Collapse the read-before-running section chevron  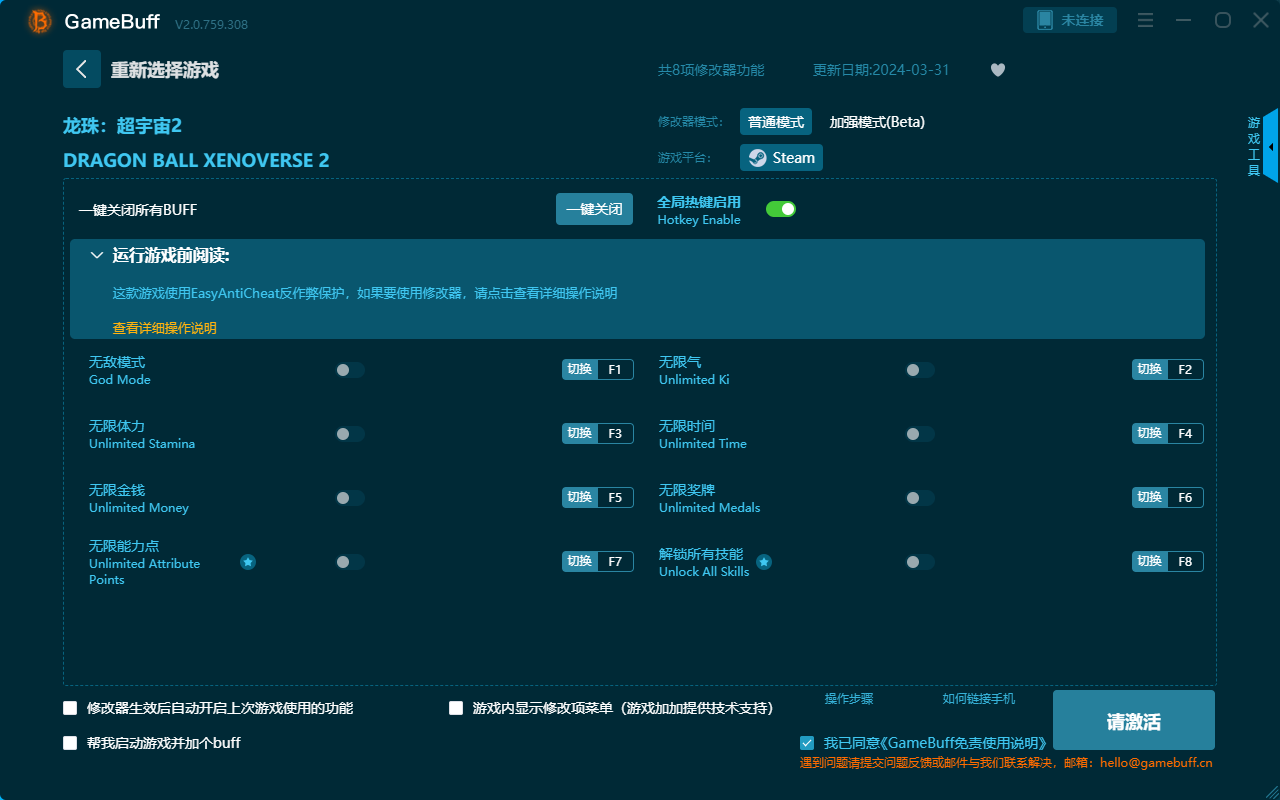point(97,256)
